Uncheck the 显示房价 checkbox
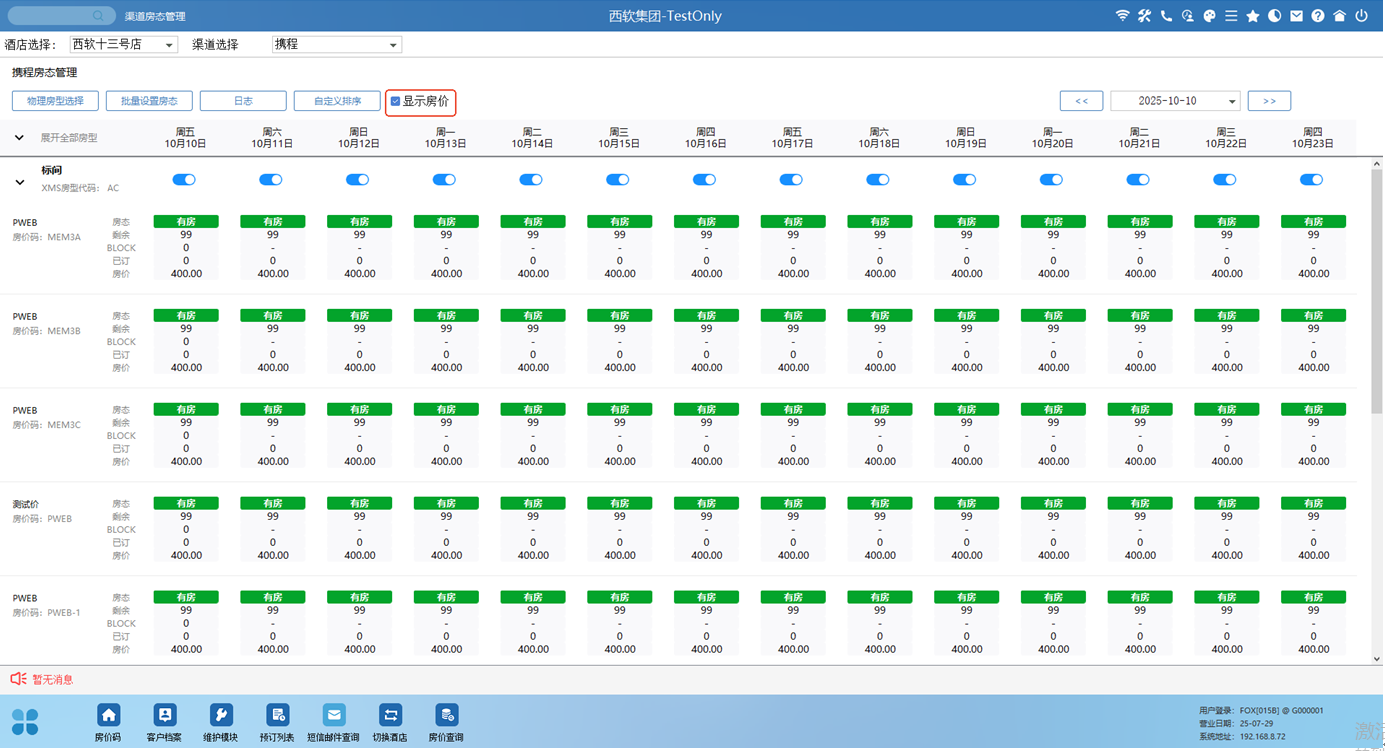This screenshot has height=751, width=1385. point(396,101)
